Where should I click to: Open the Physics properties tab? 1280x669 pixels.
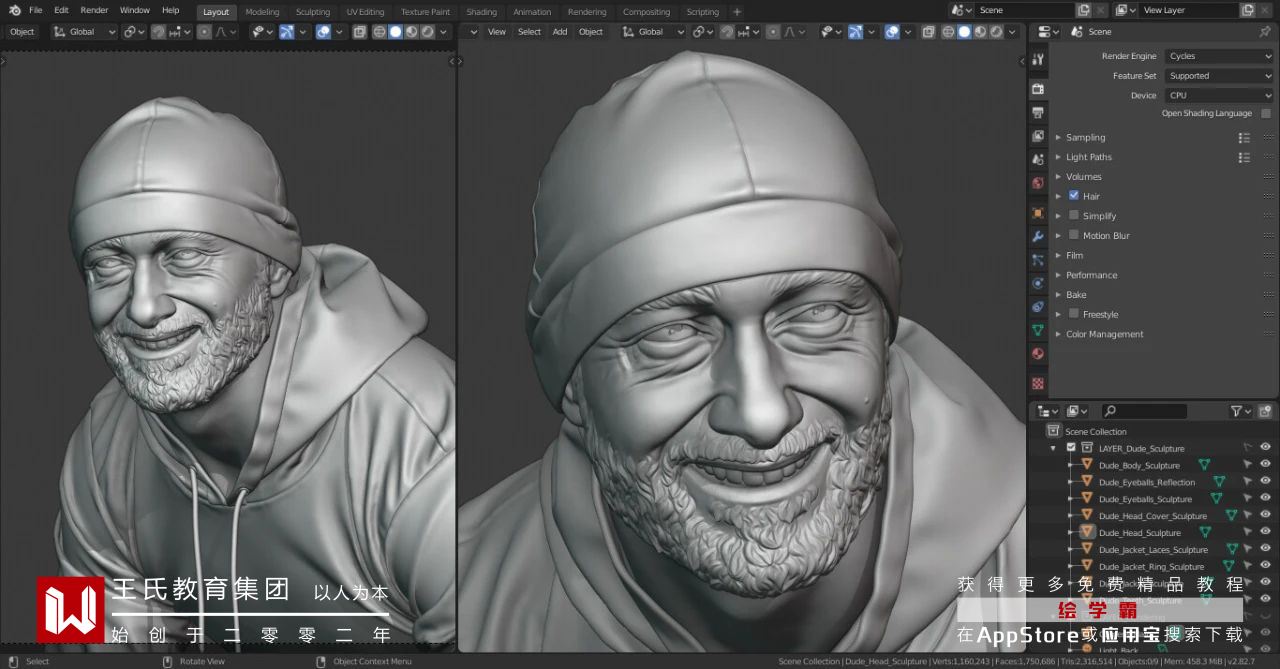(1038, 283)
